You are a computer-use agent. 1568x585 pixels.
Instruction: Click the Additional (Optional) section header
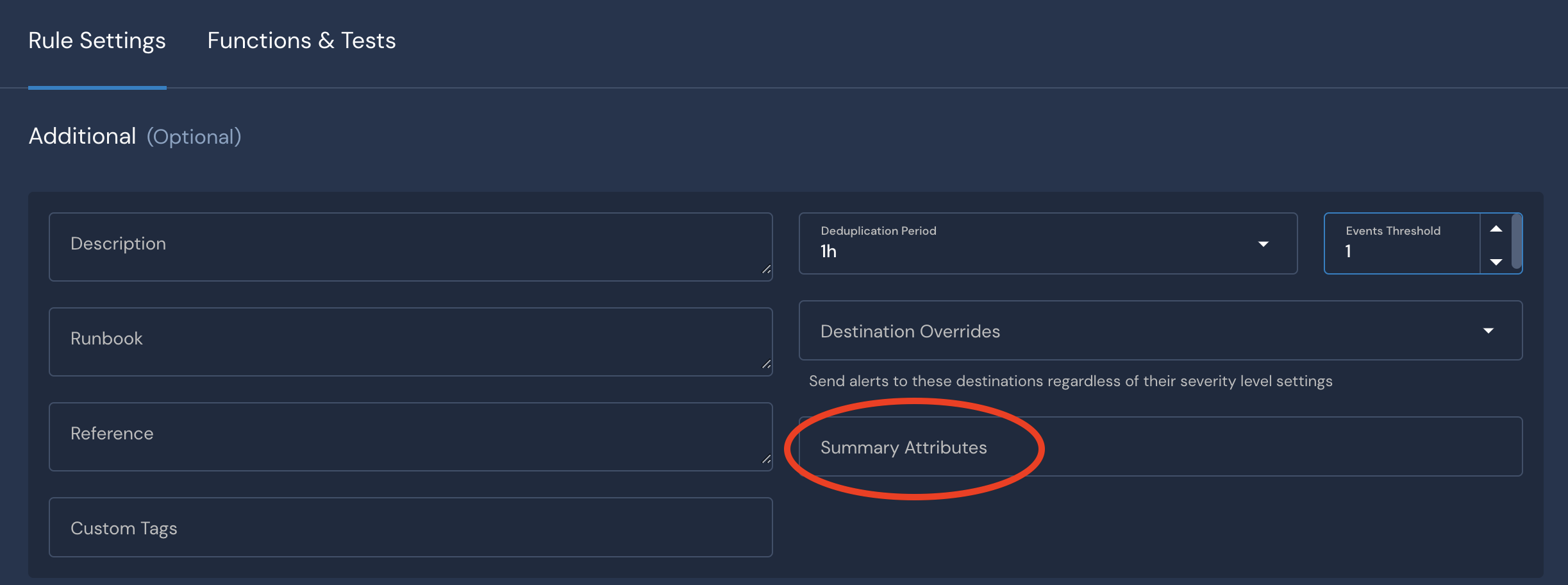(x=135, y=136)
